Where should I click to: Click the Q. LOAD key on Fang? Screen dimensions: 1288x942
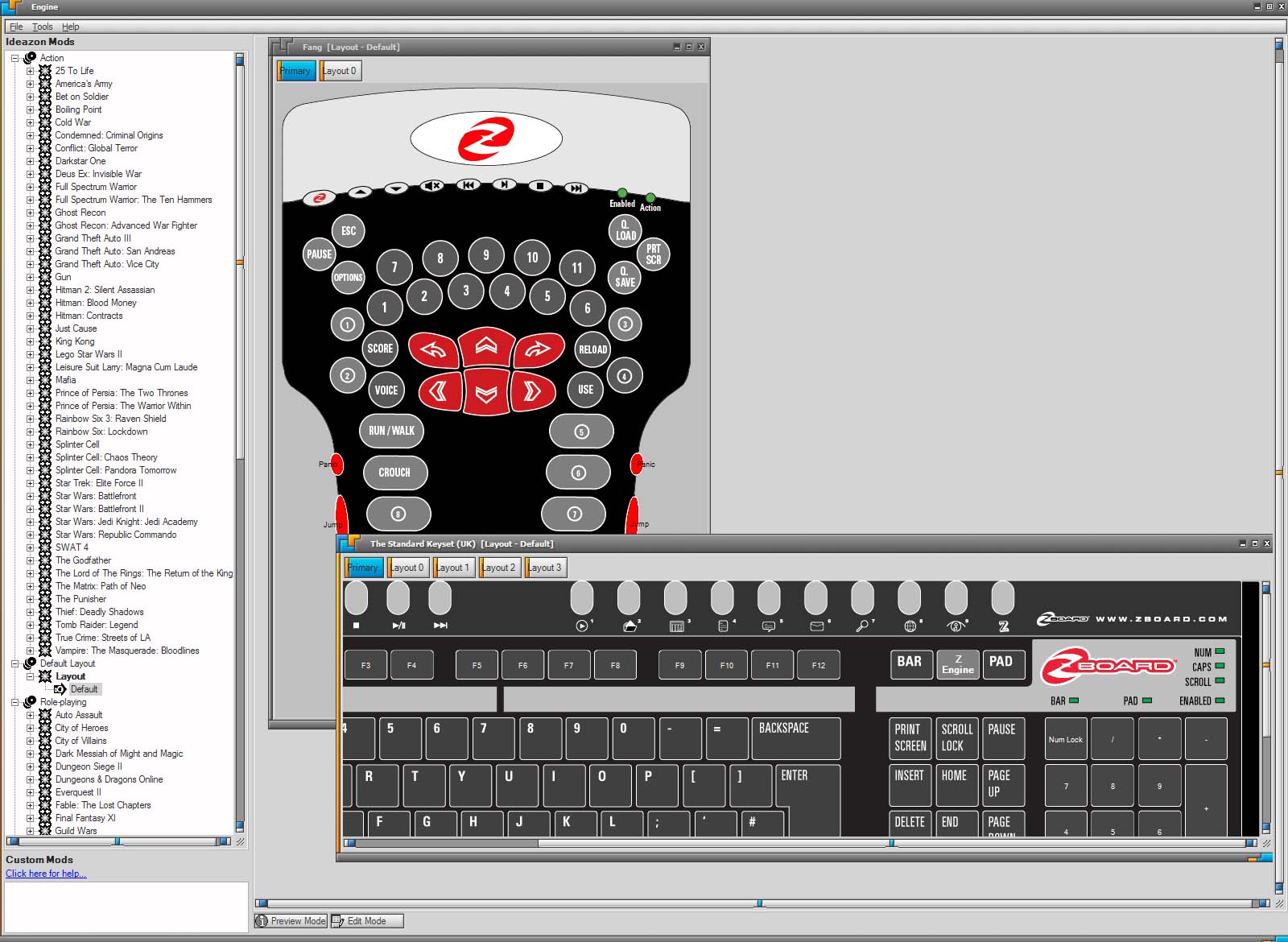[625, 231]
